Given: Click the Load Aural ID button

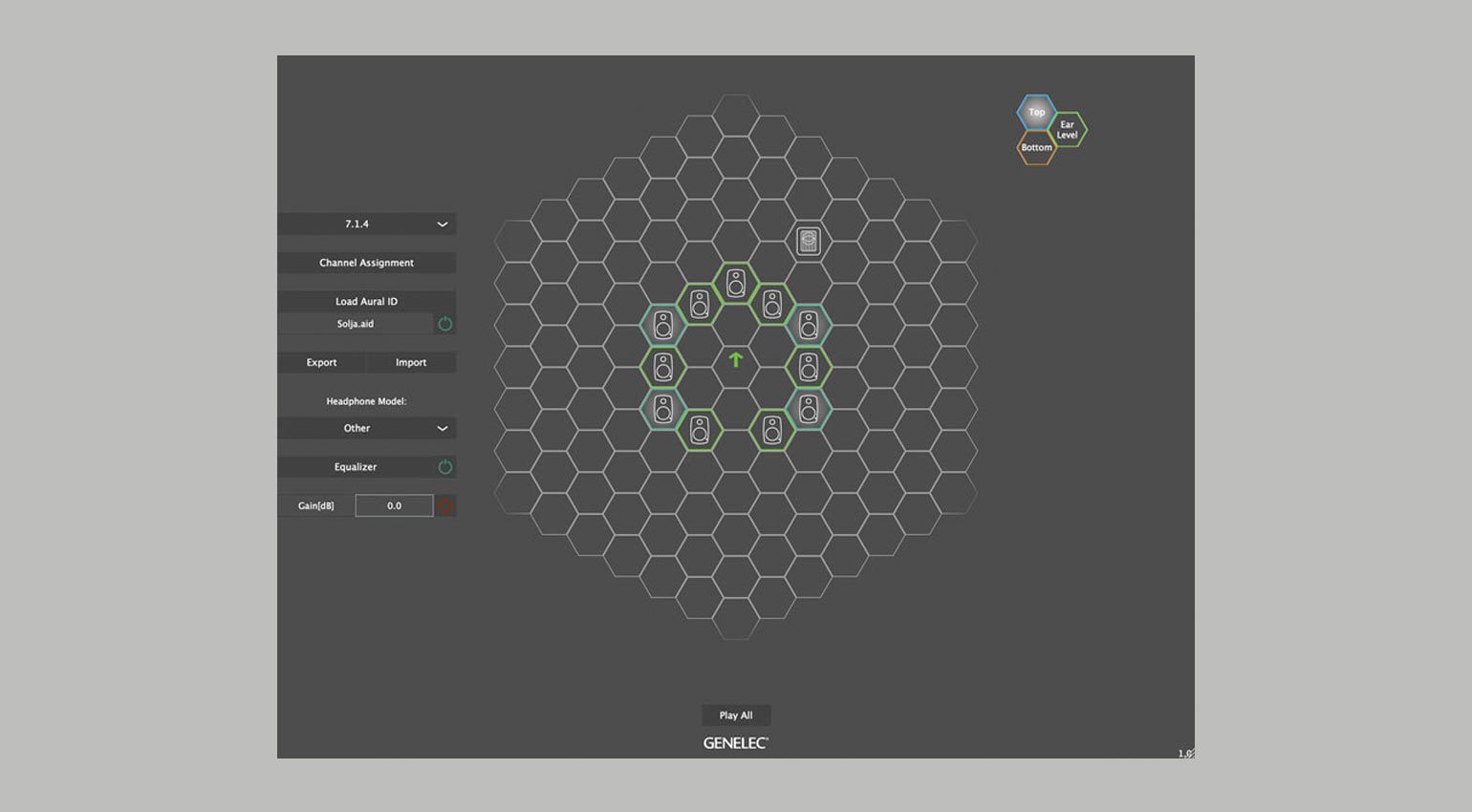Looking at the screenshot, I should (x=367, y=301).
